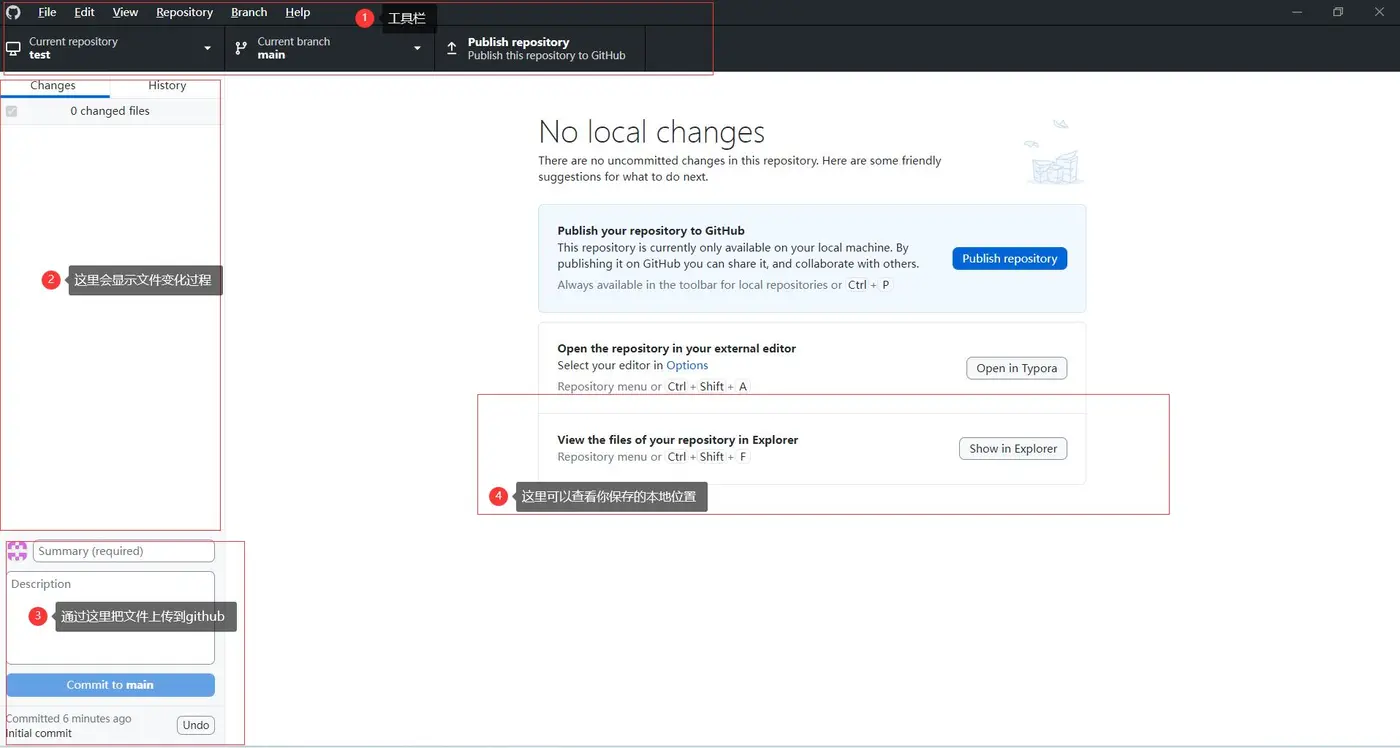Click the upload arrow icon for Publish repository

451,48
